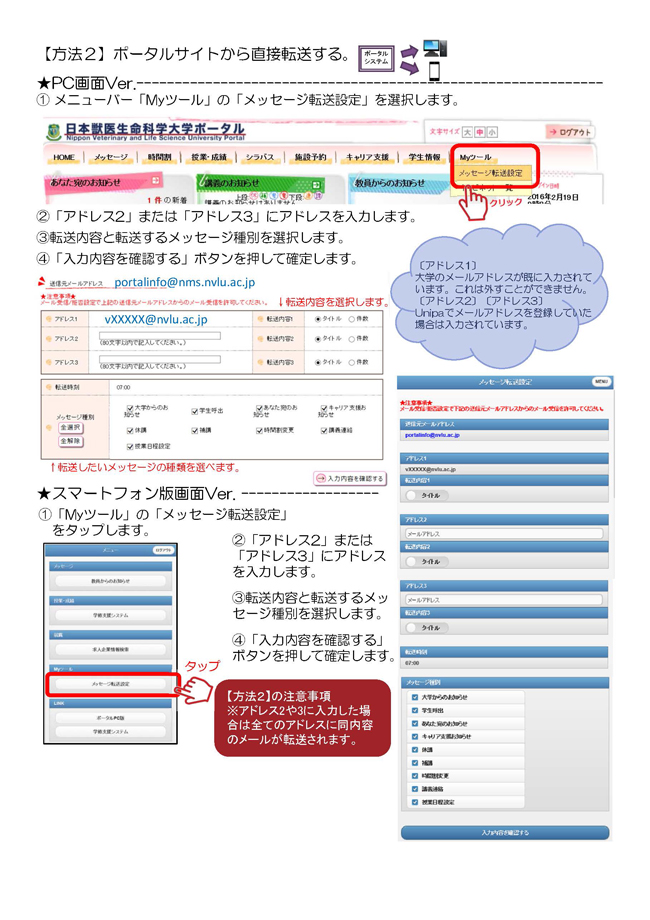Click the ログアウト logout button in PC portal
This screenshot has height=920, width=650.
(570, 132)
